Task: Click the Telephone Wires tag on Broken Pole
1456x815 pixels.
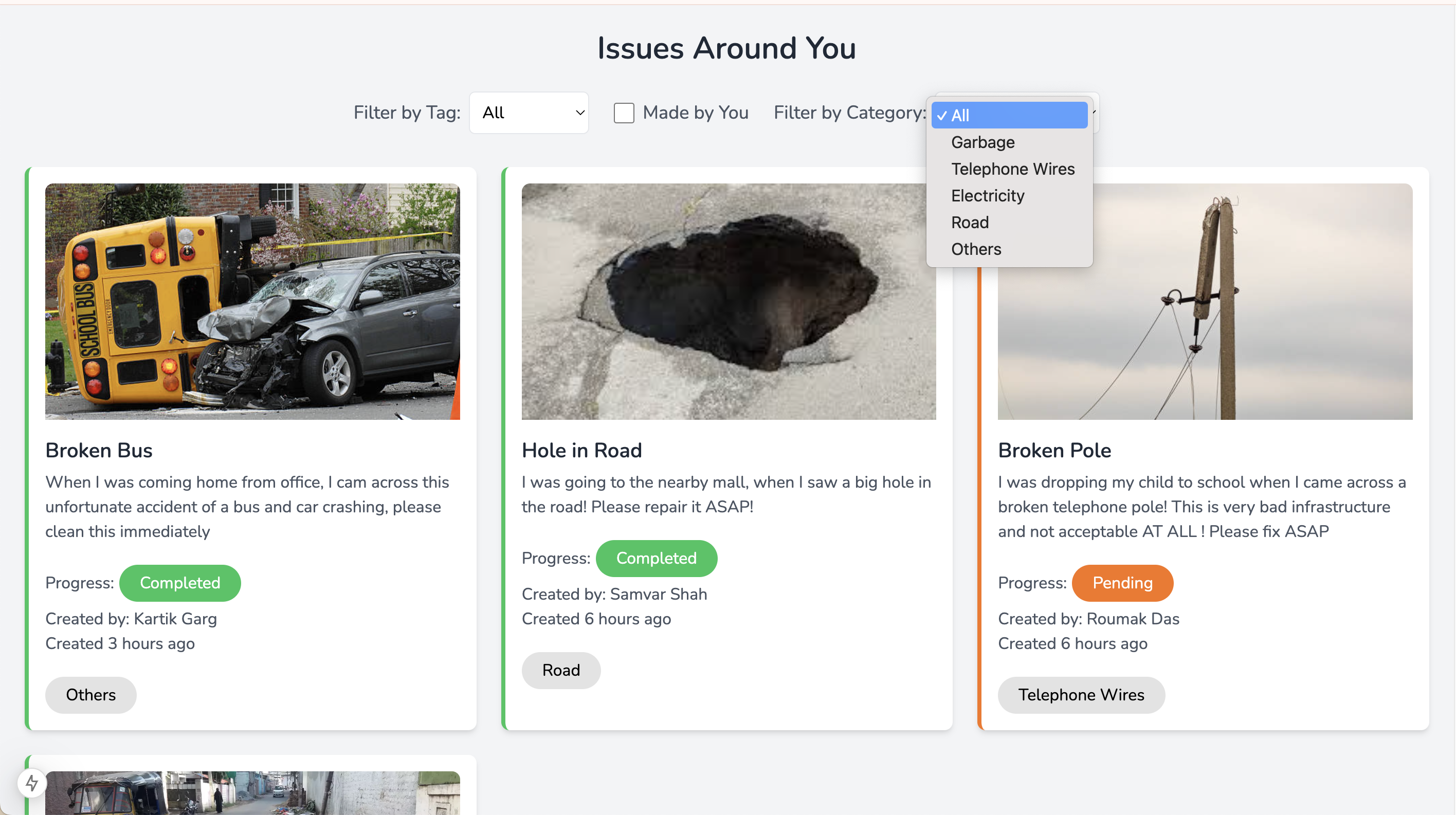Action: pos(1081,695)
